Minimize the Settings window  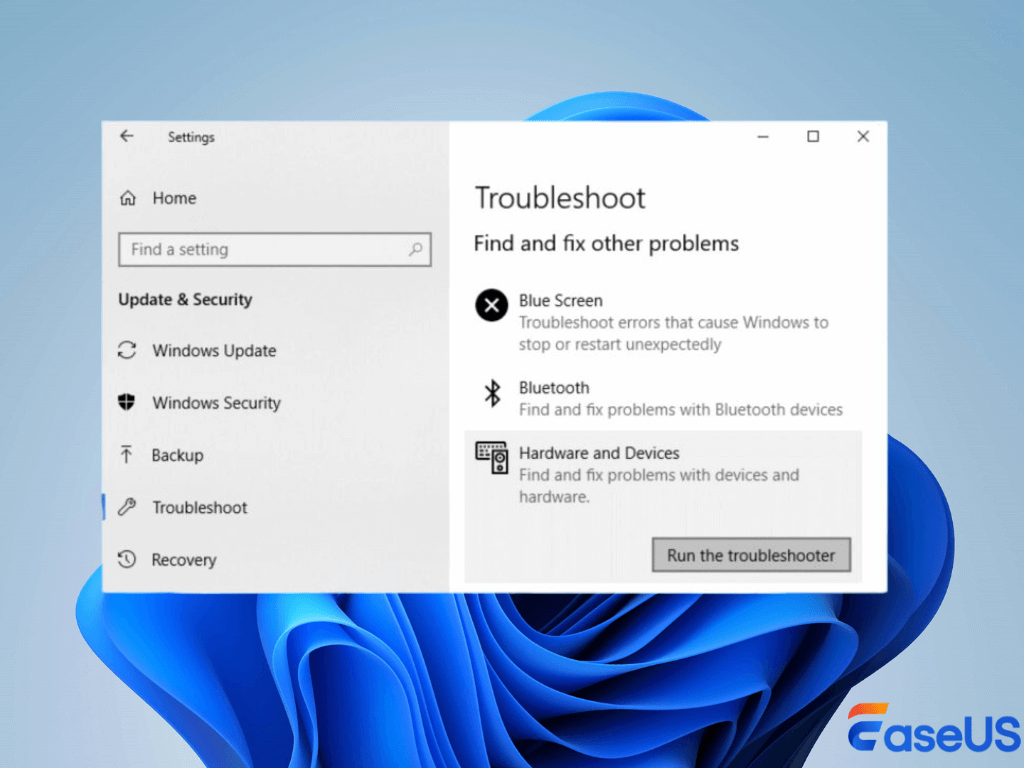pos(763,136)
